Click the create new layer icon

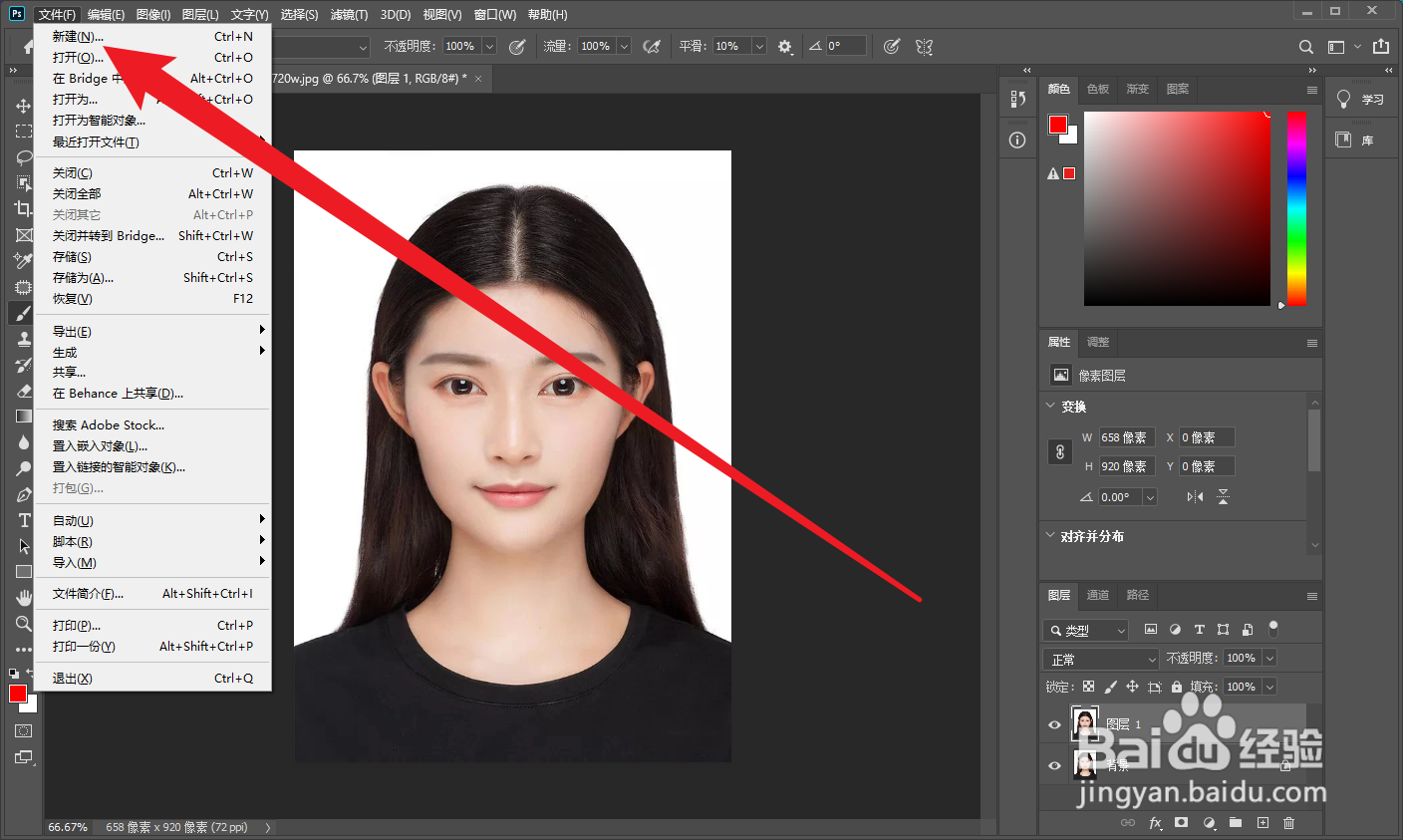click(1263, 823)
